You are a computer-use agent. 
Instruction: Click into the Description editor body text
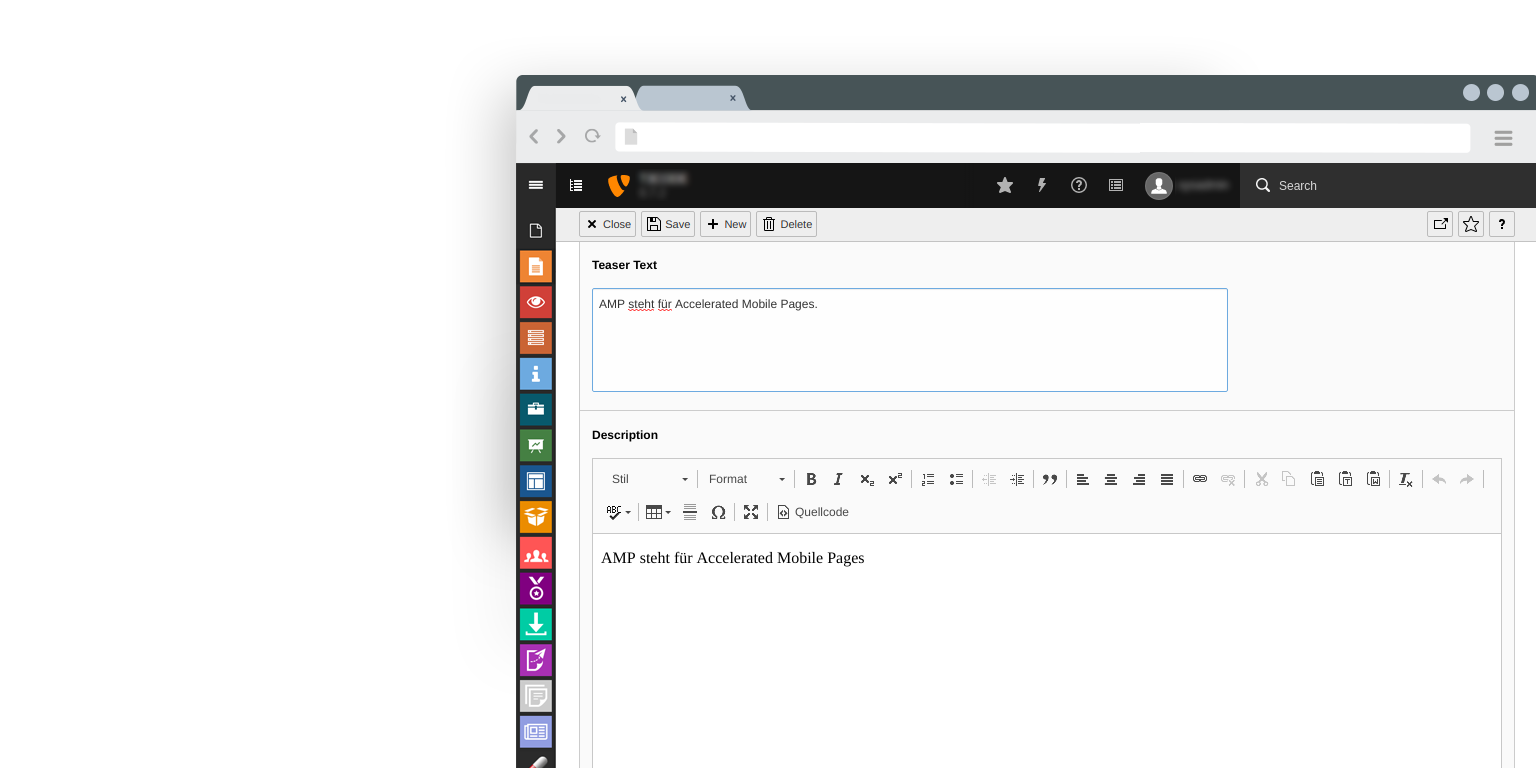(732, 558)
